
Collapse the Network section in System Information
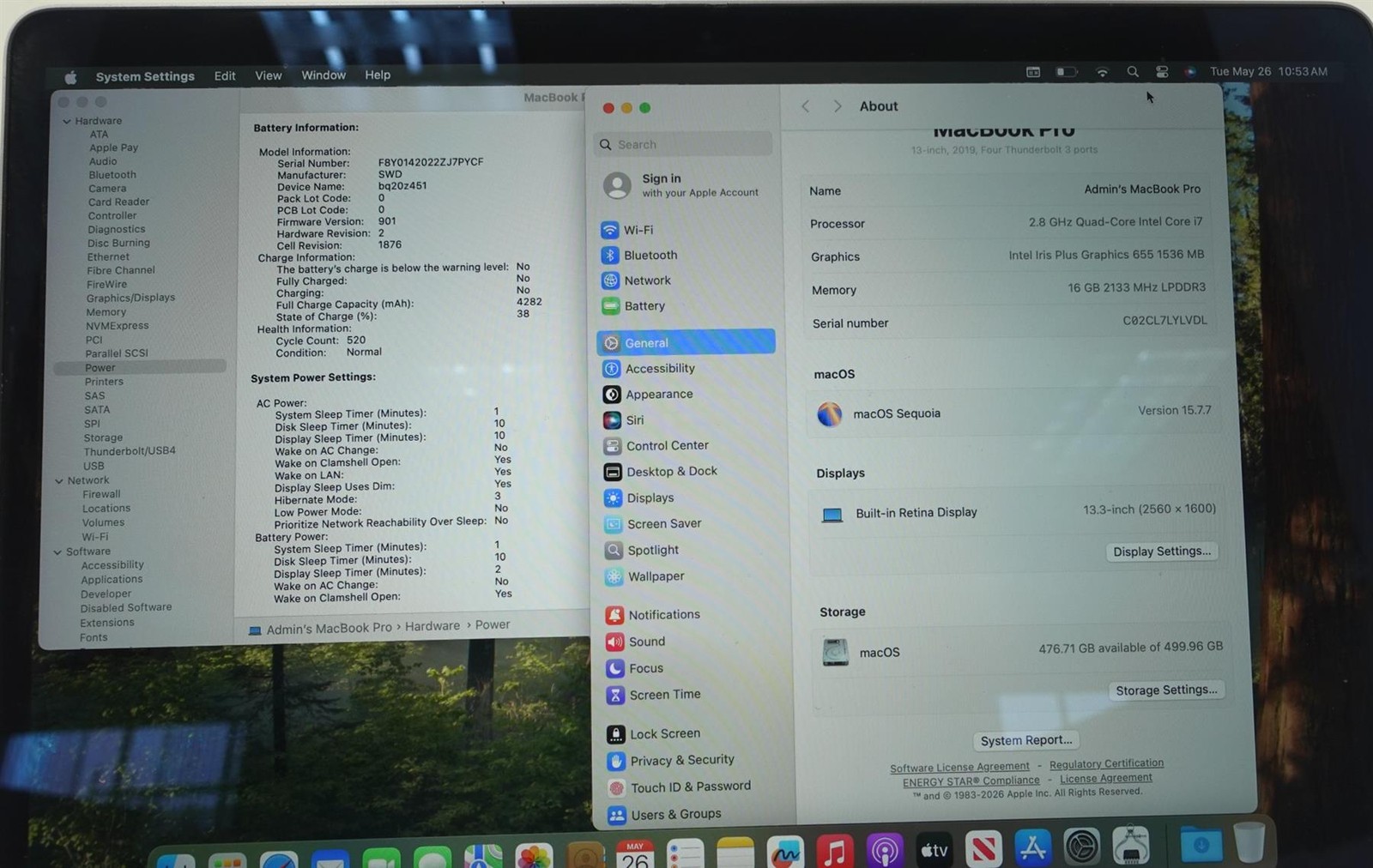point(59,481)
